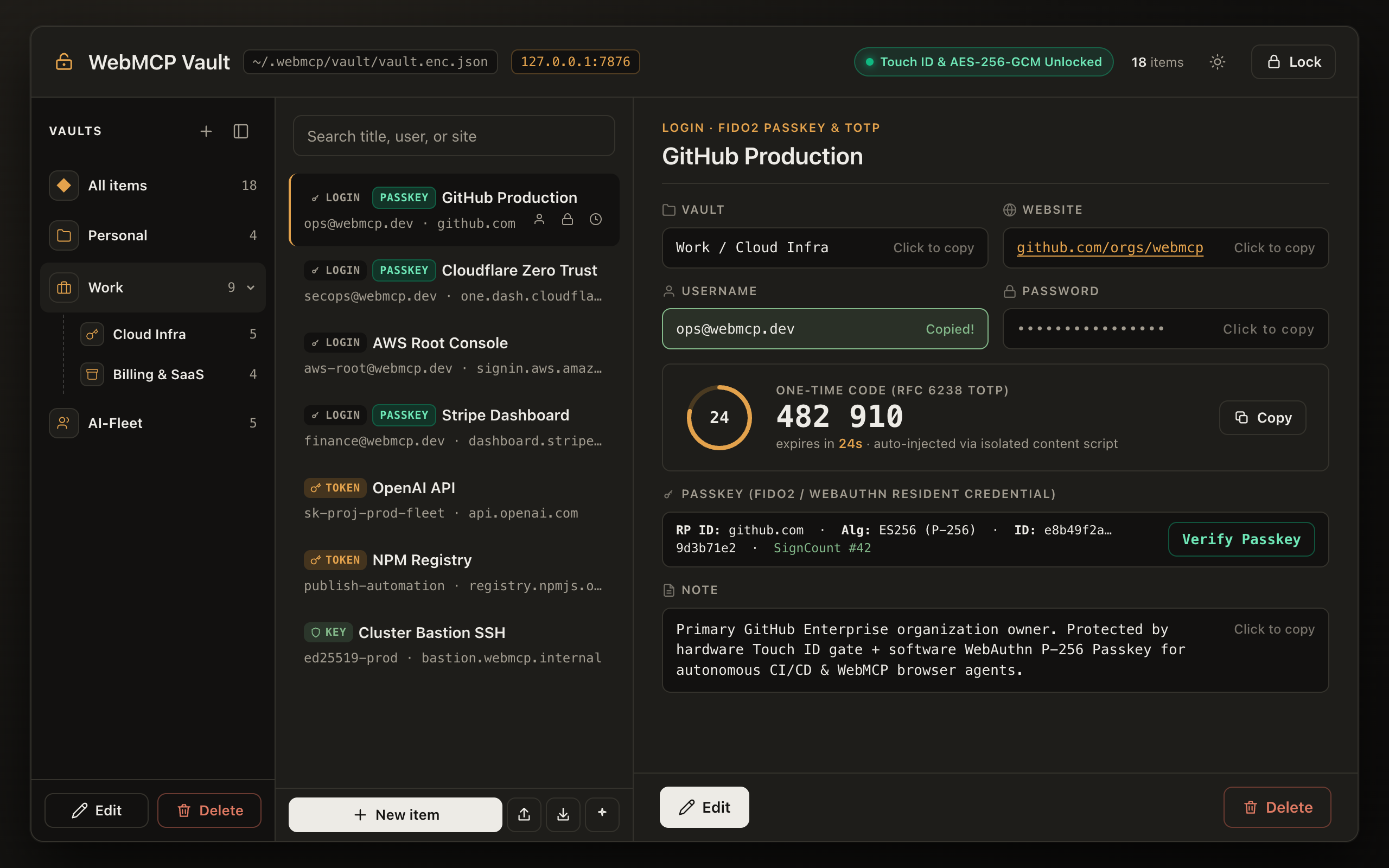Select Cluster Bastion SSH key item
This screenshot has height=868, width=1389.
[x=454, y=644]
